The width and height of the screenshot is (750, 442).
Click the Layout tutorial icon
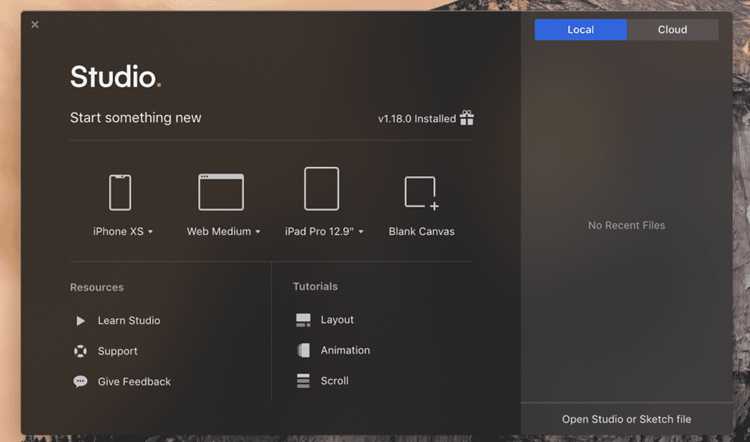pos(303,320)
